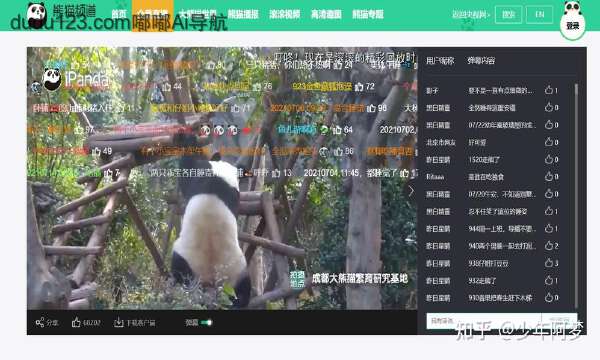Click the panda channel logo in header

click(37, 14)
